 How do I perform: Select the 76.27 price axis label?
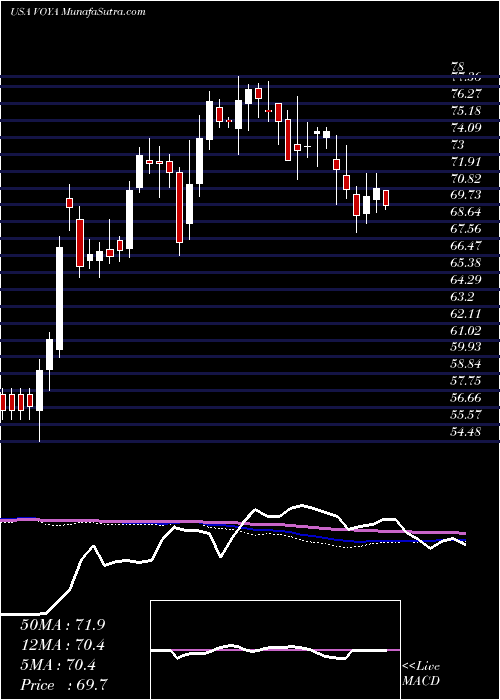tap(466, 94)
